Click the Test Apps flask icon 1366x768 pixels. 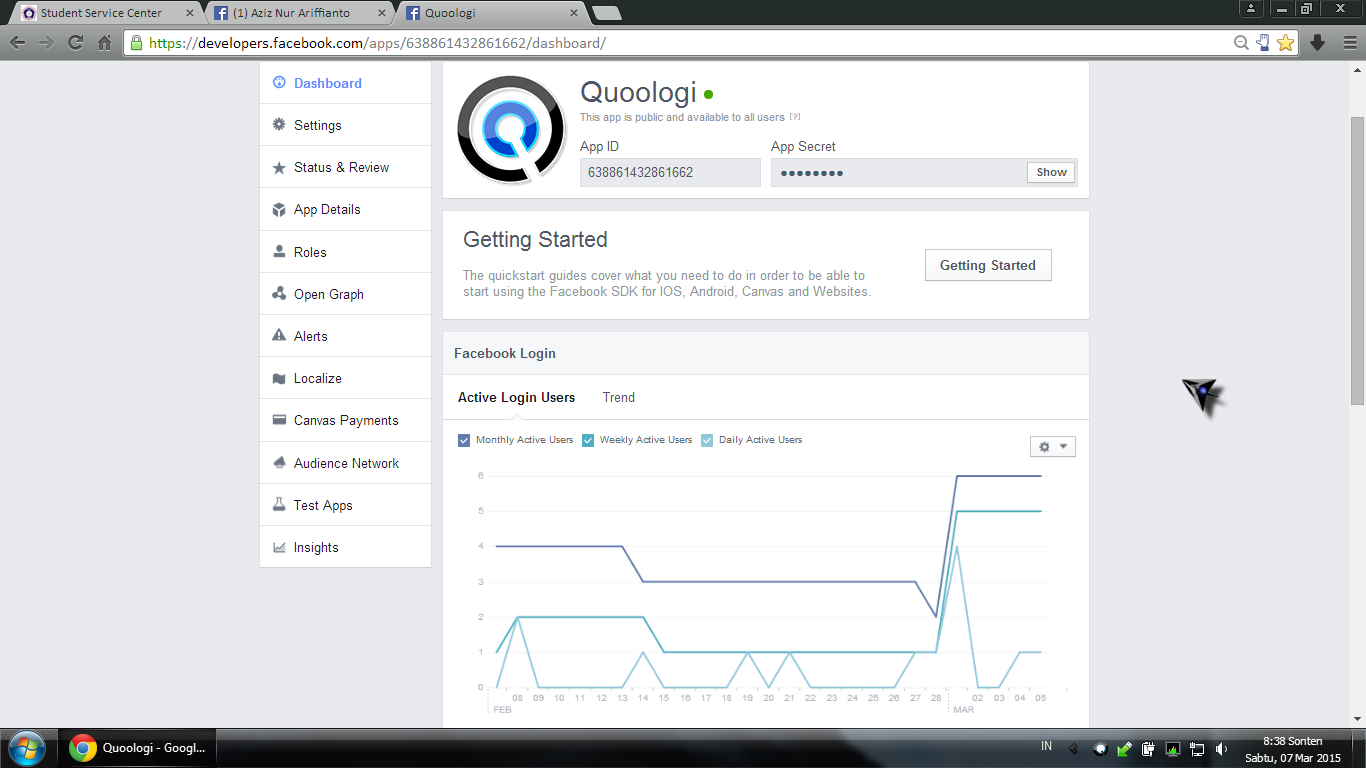[279, 505]
